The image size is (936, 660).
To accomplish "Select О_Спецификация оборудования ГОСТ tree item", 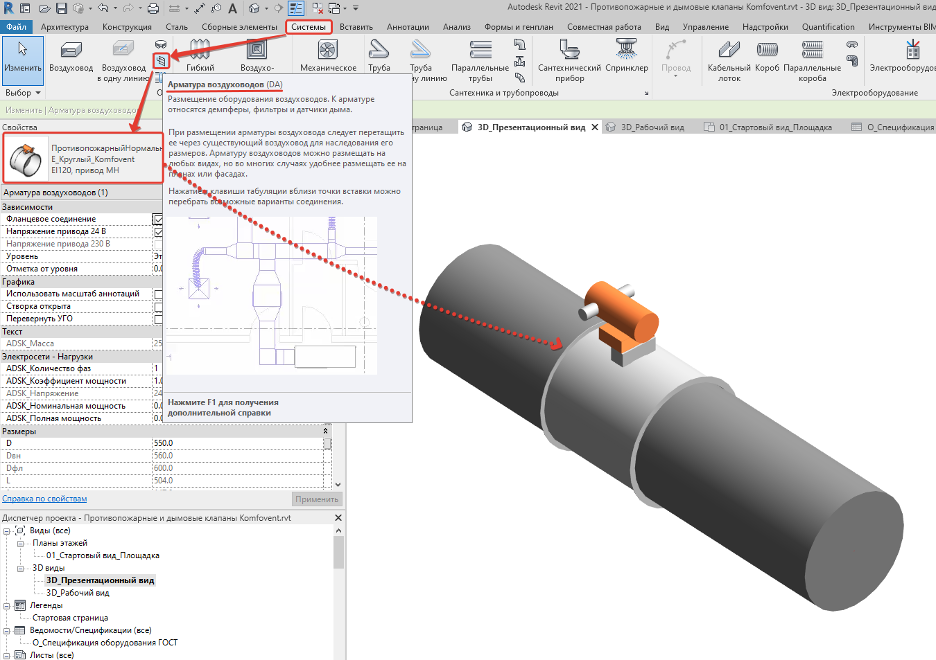I will tap(105, 643).
